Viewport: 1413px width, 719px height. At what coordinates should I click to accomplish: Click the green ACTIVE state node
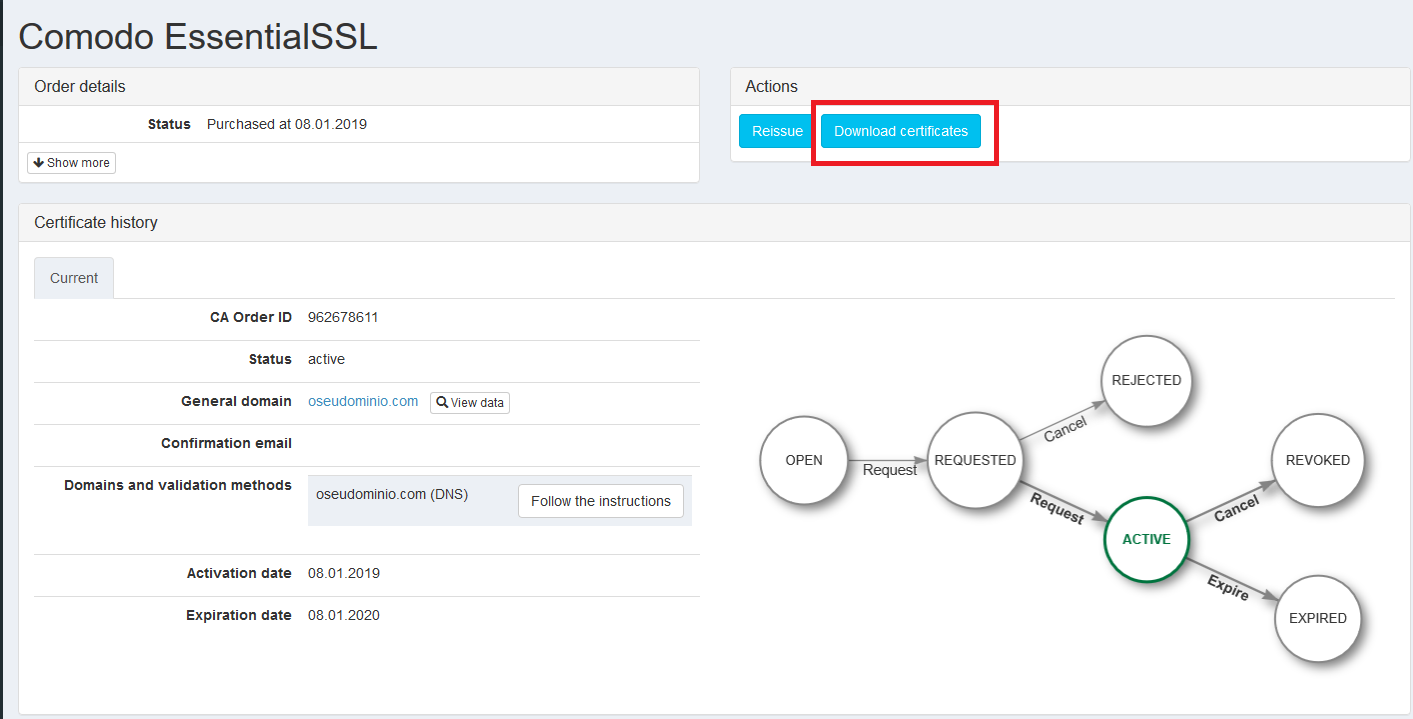[1145, 539]
